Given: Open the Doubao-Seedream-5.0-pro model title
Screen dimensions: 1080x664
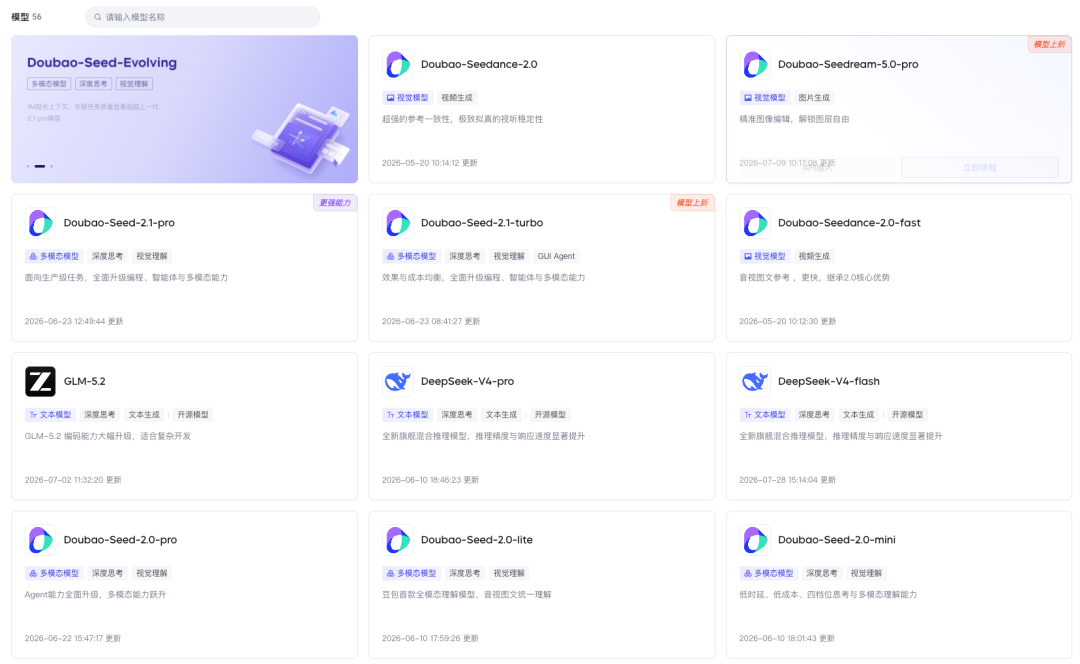Looking at the screenshot, I should pyautogui.click(x=848, y=64).
